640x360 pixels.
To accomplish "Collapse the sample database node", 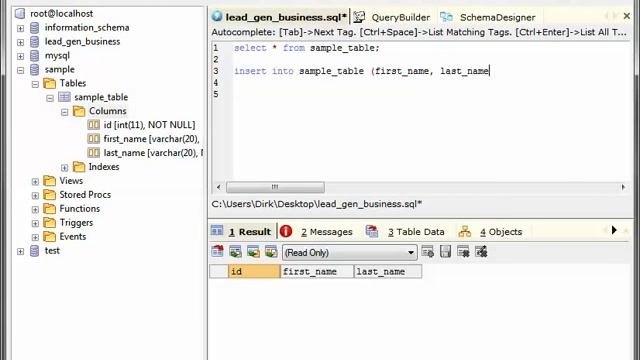I will click(x=20, y=70).
